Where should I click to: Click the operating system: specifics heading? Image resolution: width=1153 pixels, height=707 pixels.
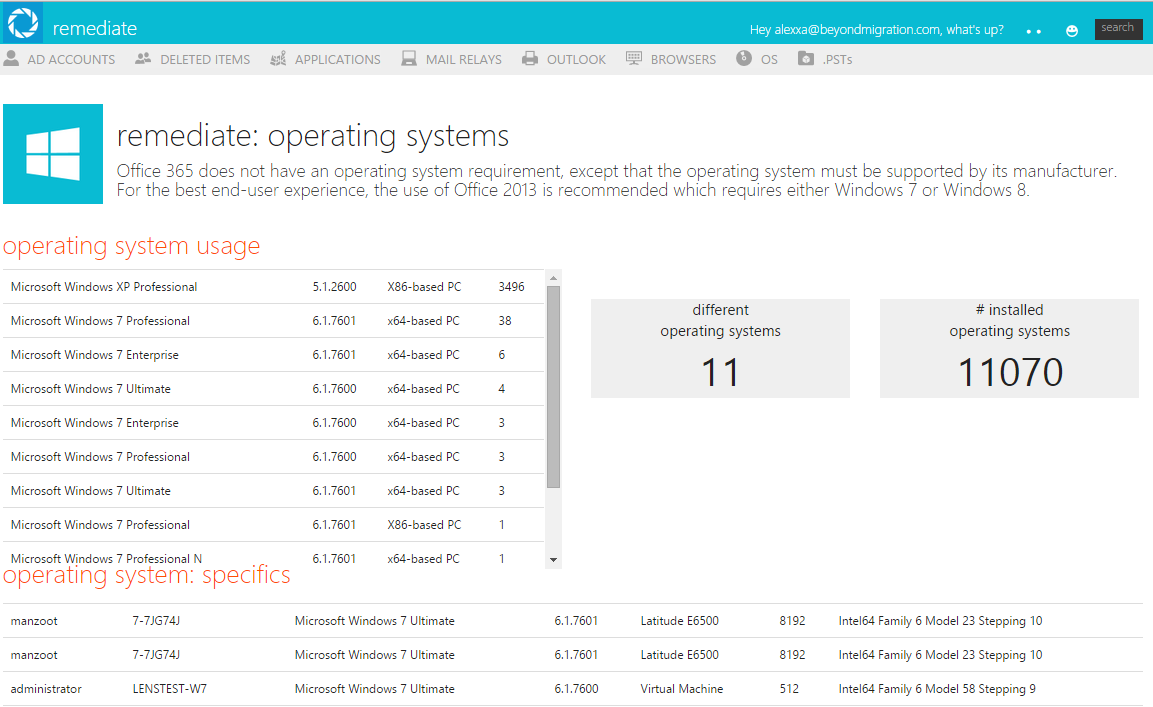tap(147, 575)
